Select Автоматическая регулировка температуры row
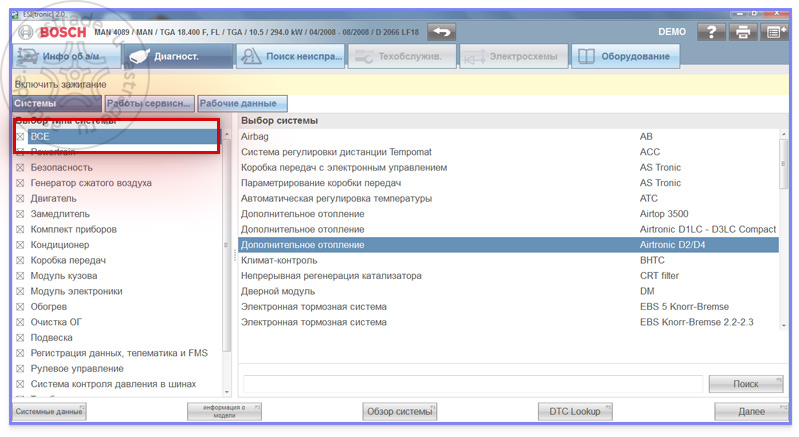 tap(508, 198)
